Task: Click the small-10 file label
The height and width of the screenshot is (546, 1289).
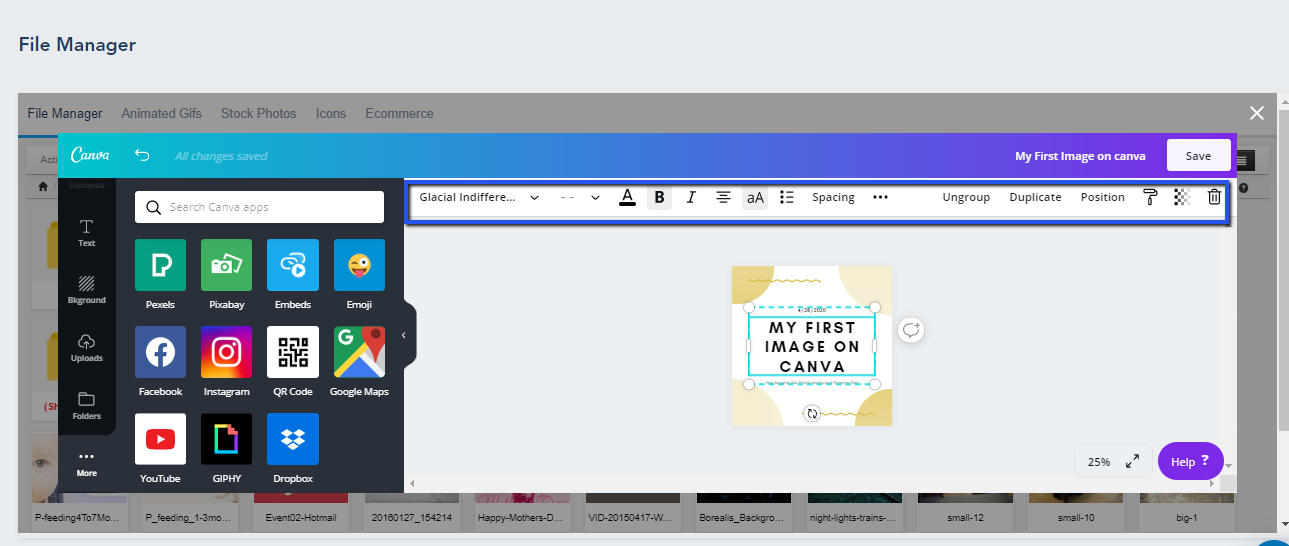Action: pos(1078,519)
